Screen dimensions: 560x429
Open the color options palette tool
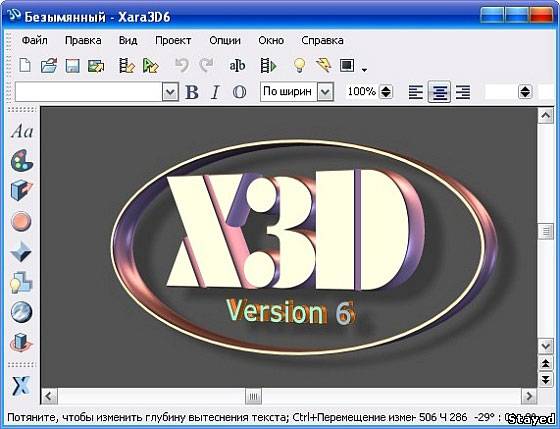pyautogui.click(x=22, y=160)
